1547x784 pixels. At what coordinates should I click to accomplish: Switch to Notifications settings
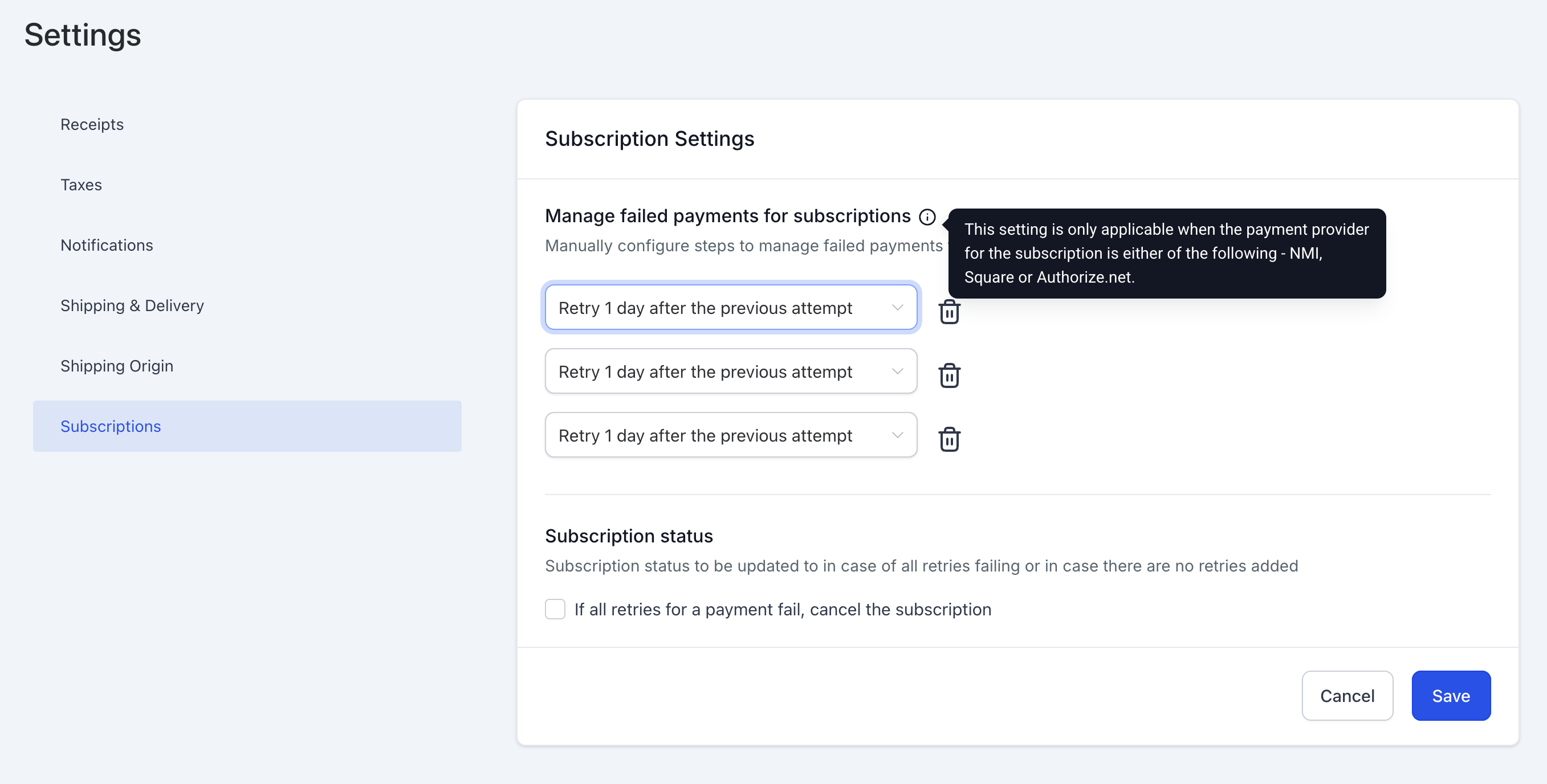(x=107, y=245)
